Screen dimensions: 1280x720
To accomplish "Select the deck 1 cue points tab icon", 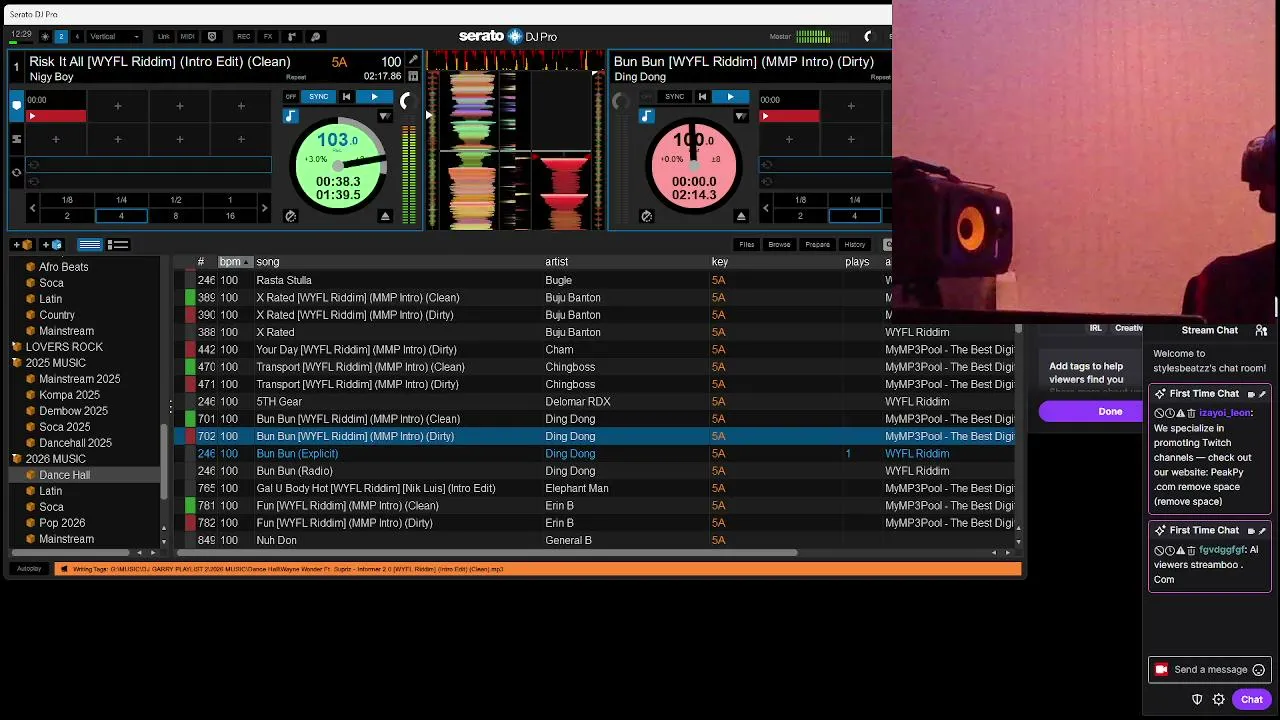I will [16, 104].
